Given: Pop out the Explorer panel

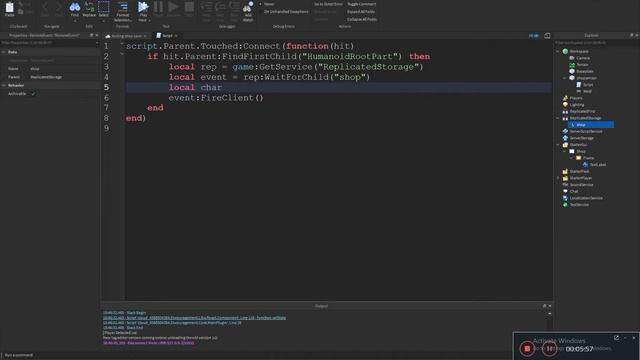Looking at the screenshot, I should coord(631,36).
